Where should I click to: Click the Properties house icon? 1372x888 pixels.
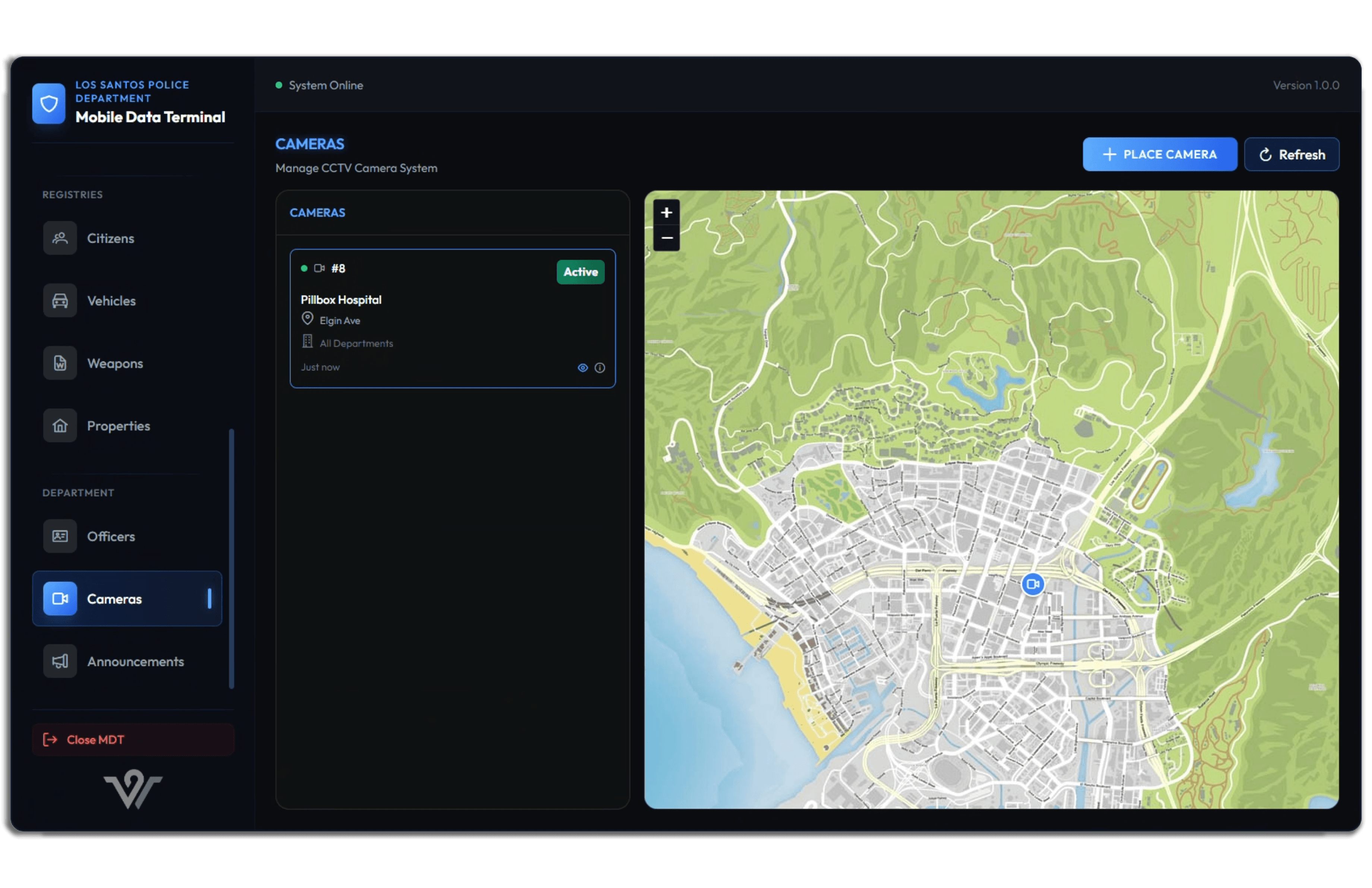pyautogui.click(x=60, y=426)
